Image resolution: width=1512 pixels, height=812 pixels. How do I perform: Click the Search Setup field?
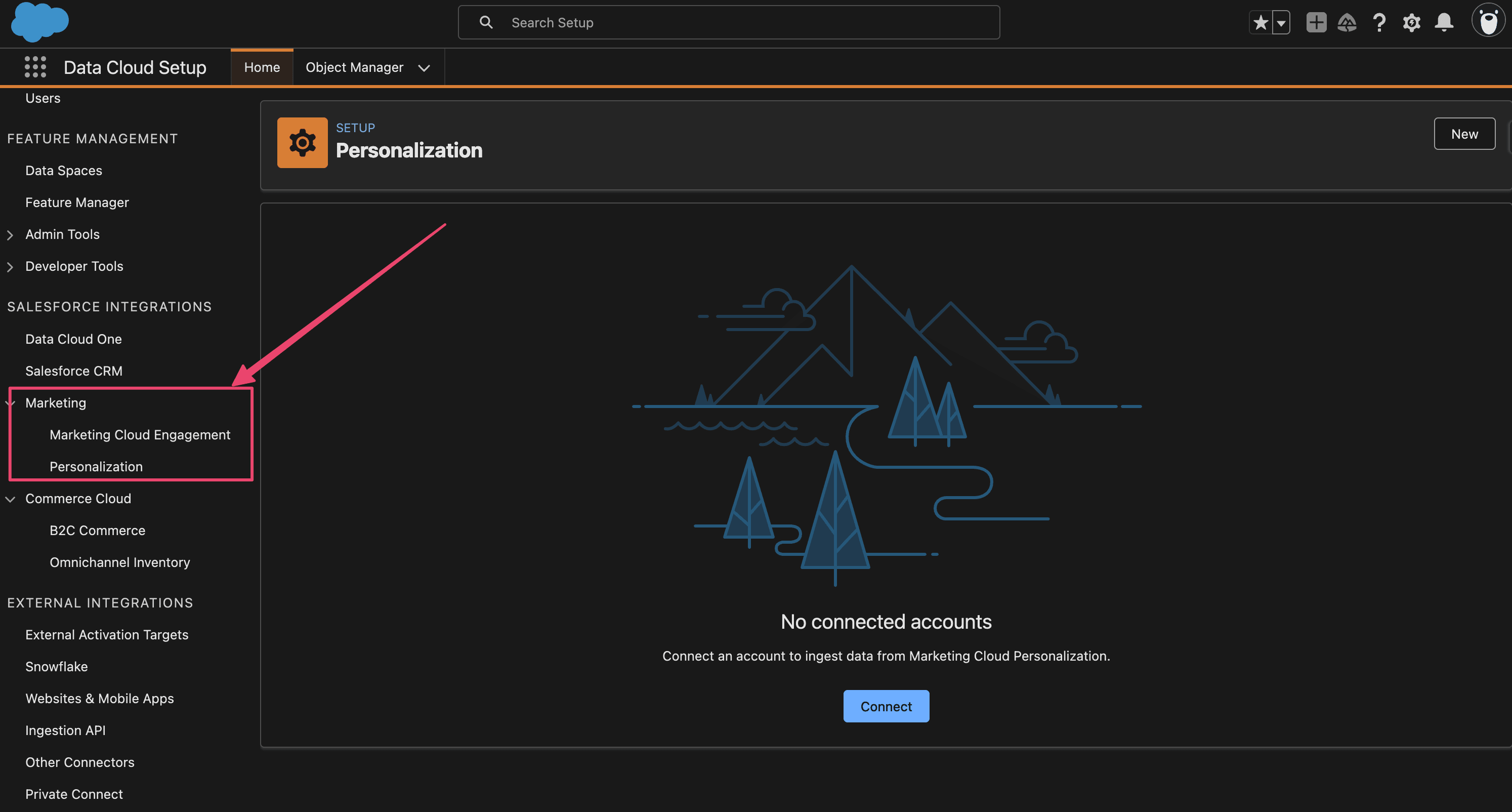tap(728, 23)
